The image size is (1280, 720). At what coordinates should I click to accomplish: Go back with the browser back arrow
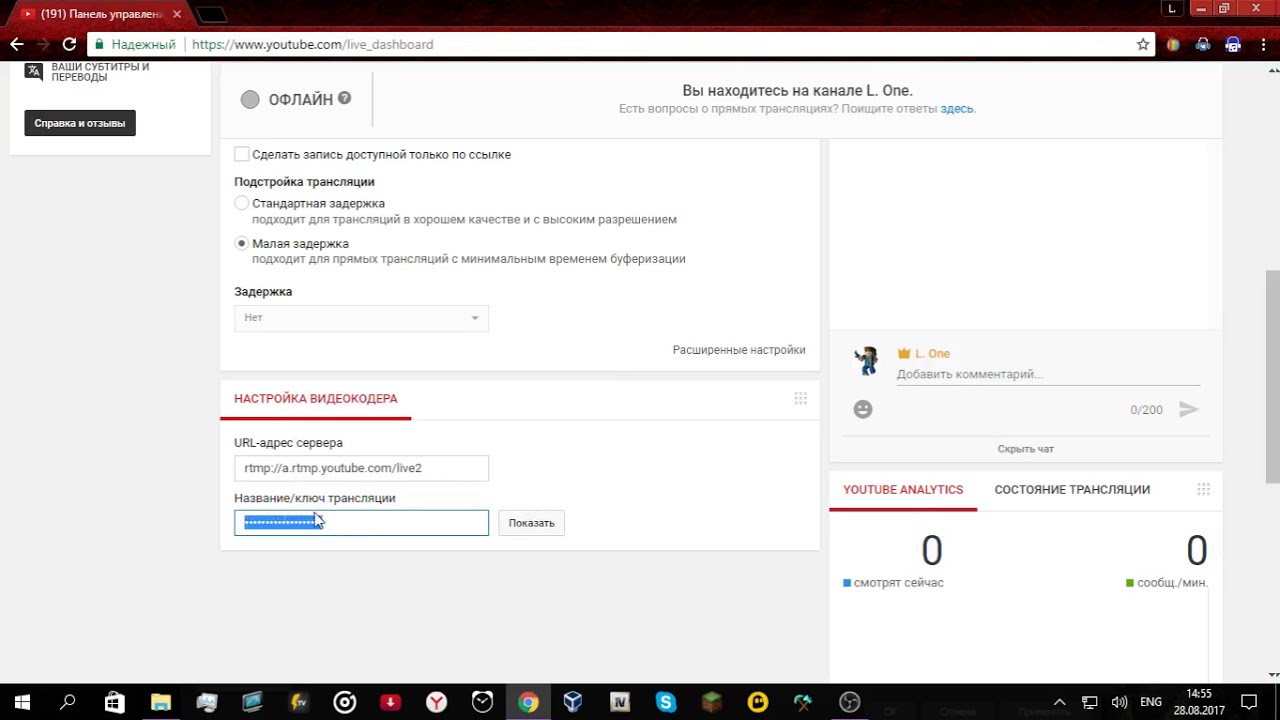click(x=16, y=44)
